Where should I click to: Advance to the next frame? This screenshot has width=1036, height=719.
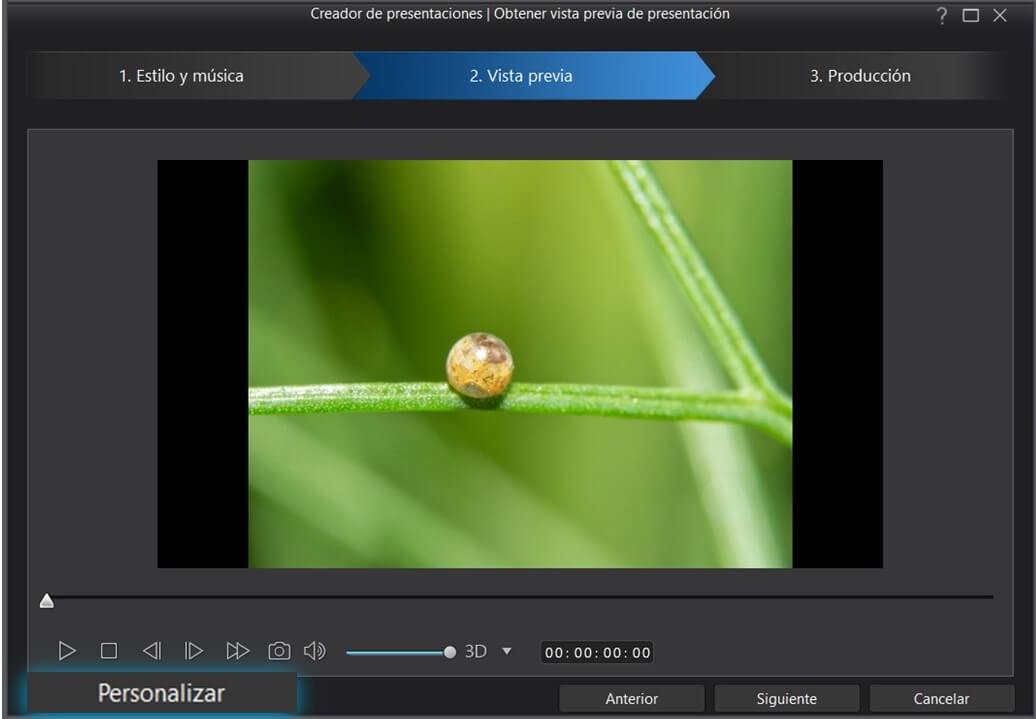pyautogui.click(x=194, y=651)
